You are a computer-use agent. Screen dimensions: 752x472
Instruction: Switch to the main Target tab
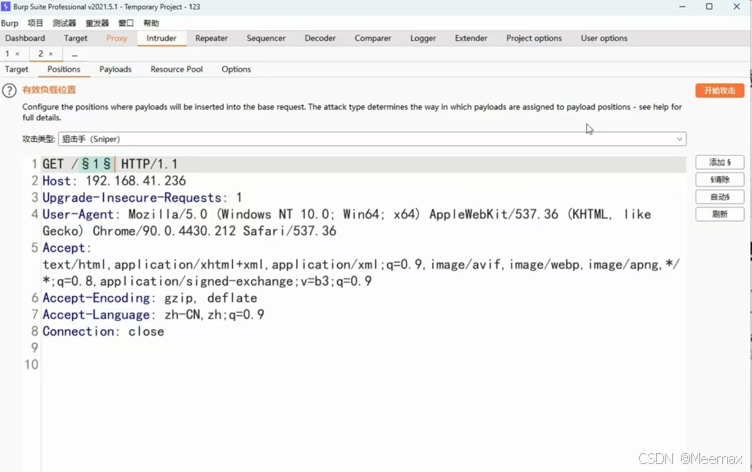tap(76, 38)
